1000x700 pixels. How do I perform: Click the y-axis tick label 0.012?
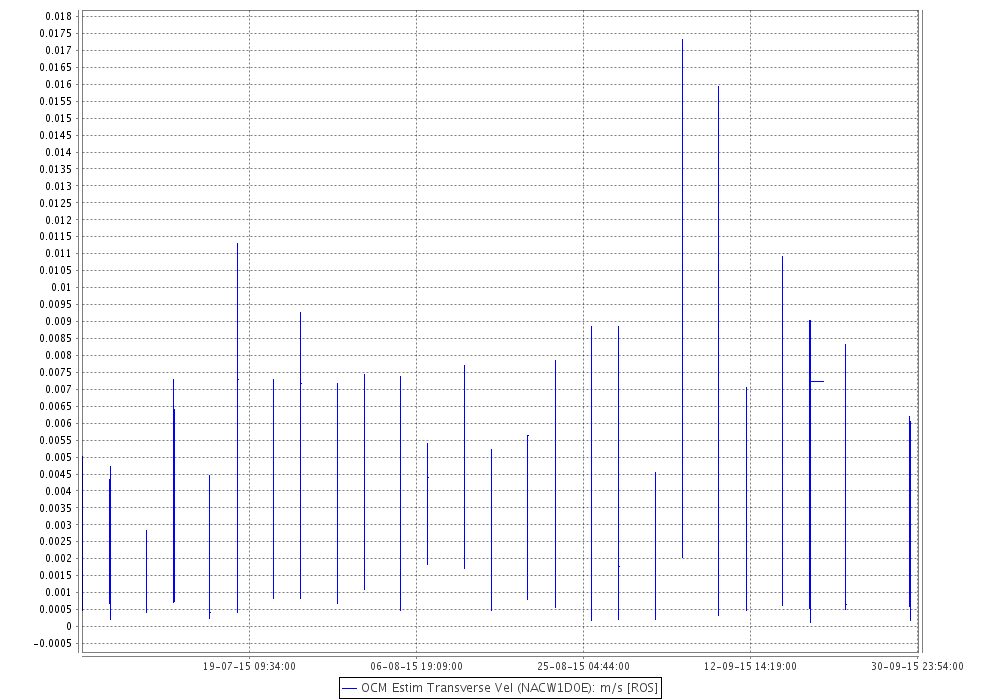59,220
